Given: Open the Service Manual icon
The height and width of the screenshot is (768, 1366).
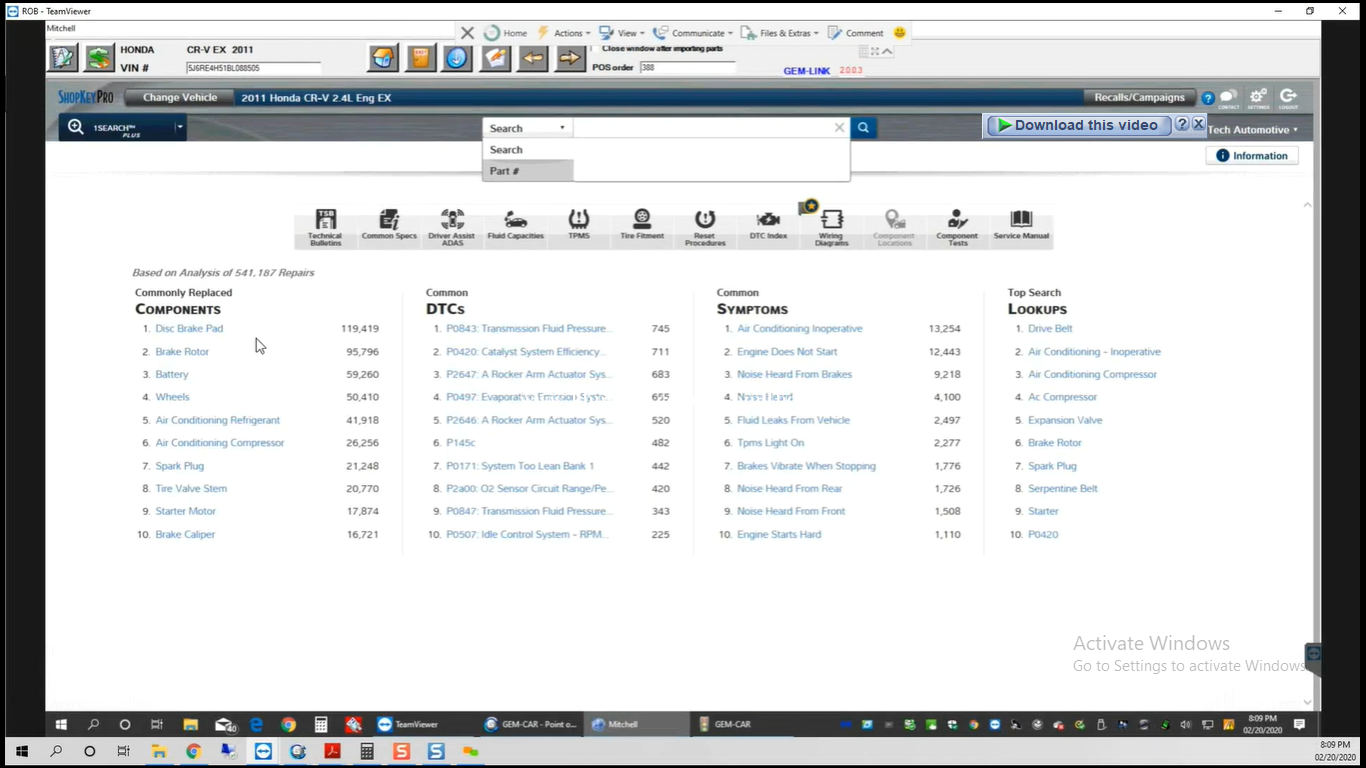Looking at the screenshot, I should coord(1021,226).
